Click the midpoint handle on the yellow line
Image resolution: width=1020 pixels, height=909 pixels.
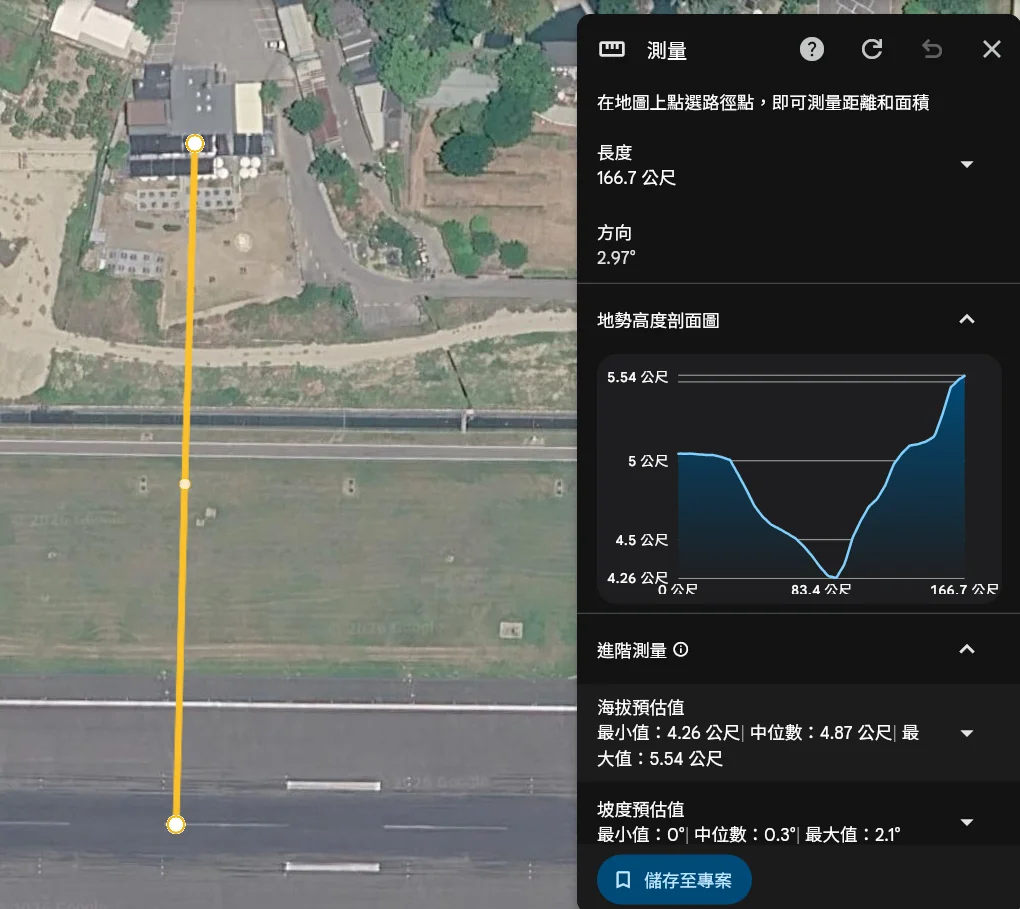(185, 484)
